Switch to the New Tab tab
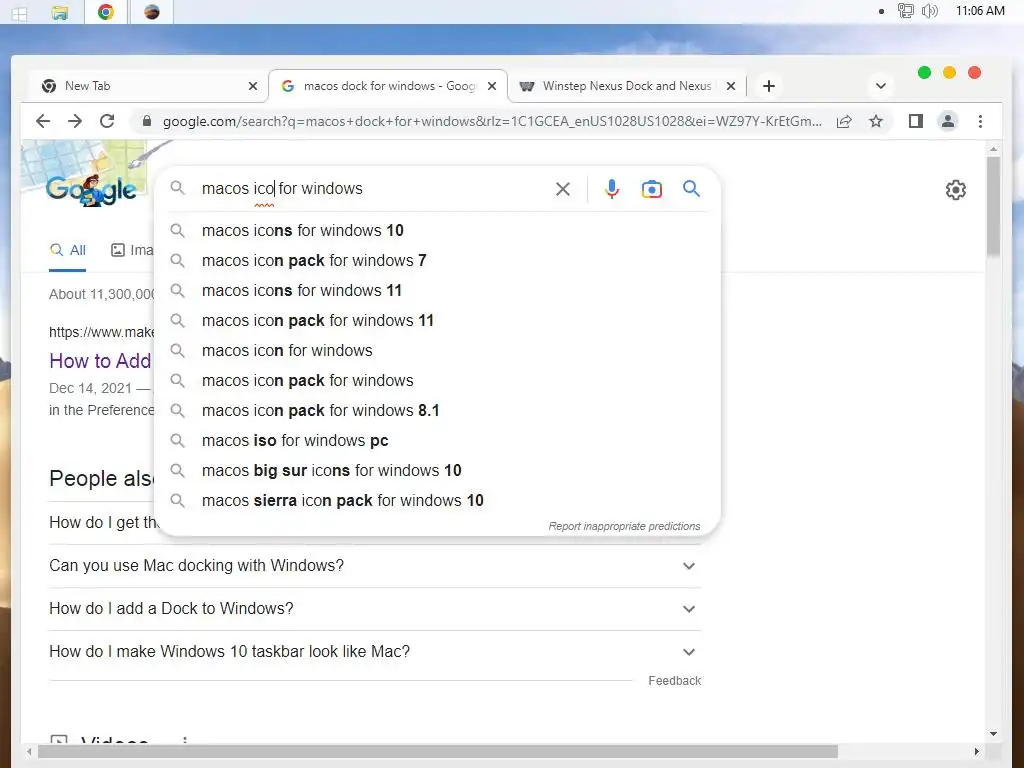The image size is (1024, 768). point(147,86)
